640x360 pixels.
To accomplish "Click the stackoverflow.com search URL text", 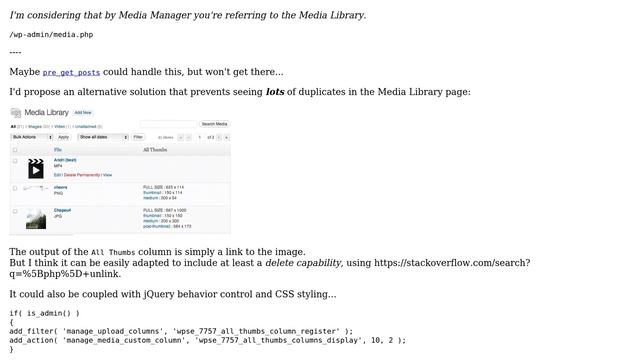I will 270,268.
